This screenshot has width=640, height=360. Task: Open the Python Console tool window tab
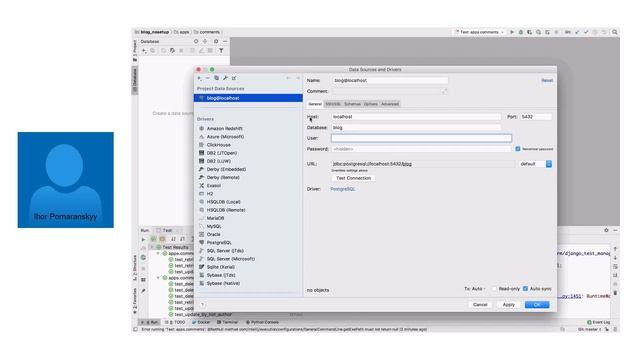262,322
